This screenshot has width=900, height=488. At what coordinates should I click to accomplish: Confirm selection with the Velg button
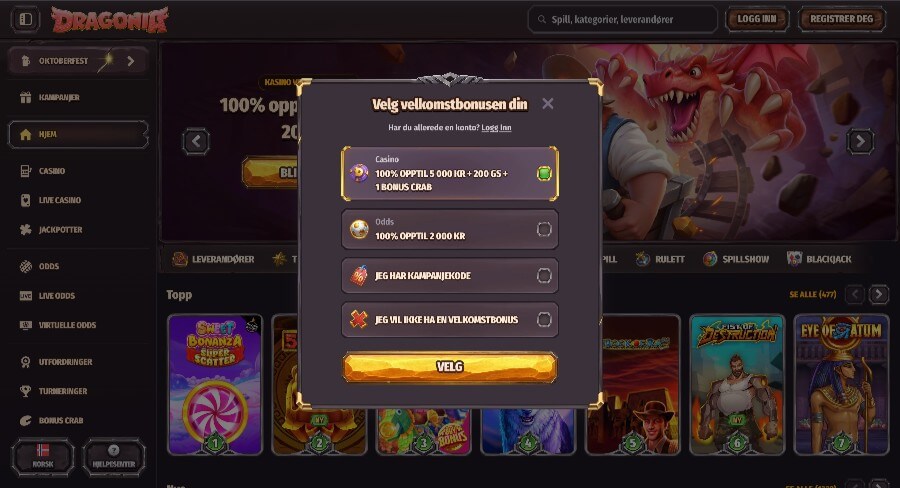point(449,367)
